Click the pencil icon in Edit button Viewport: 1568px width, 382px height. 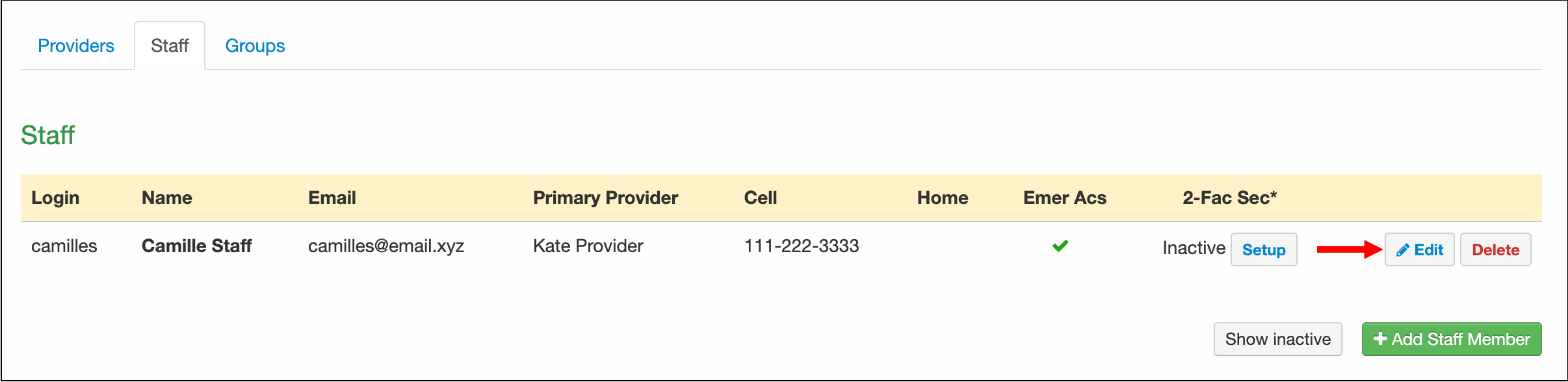point(1402,250)
